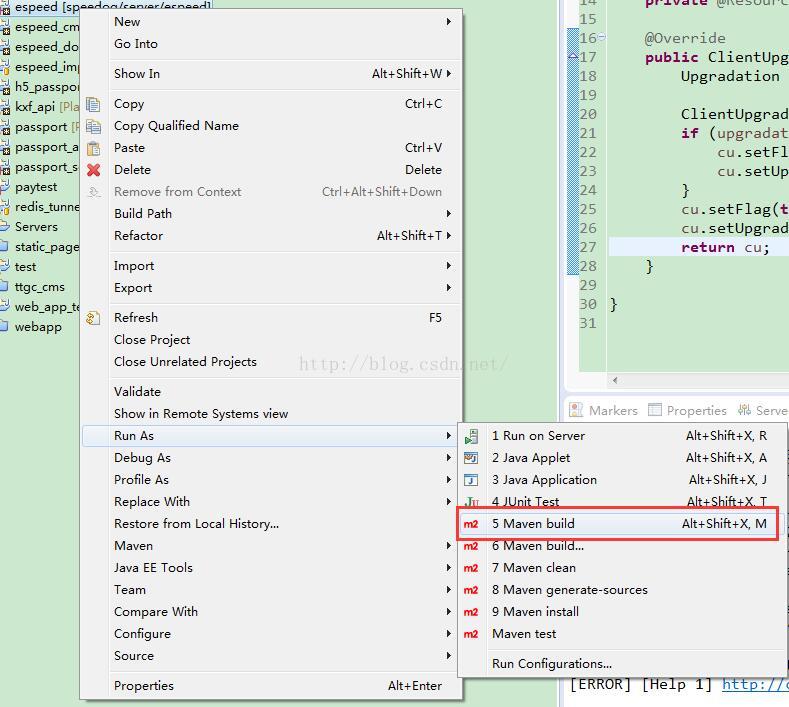This screenshot has width=789, height=707.
Task: Click the ttgc_cms project folder icon
Action: (5, 286)
